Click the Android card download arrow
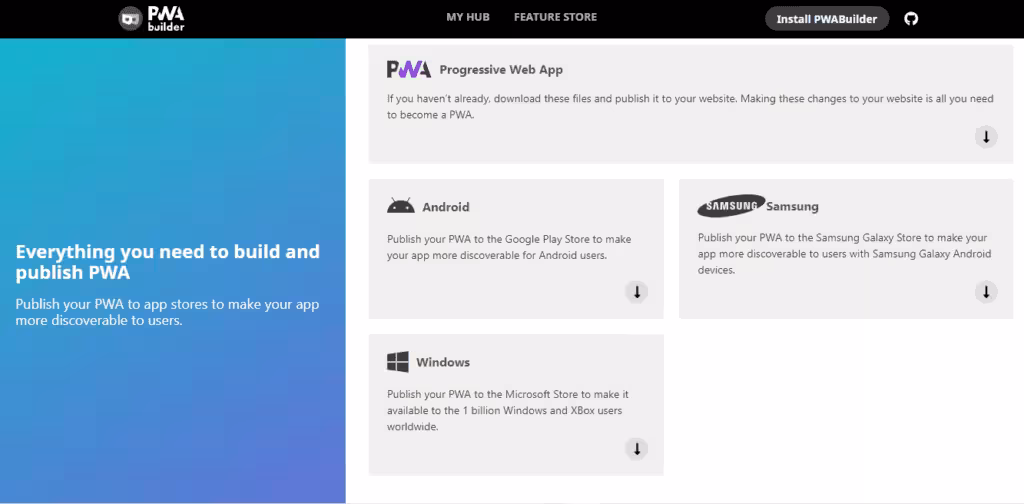This screenshot has height=504, width=1024. coord(636,291)
